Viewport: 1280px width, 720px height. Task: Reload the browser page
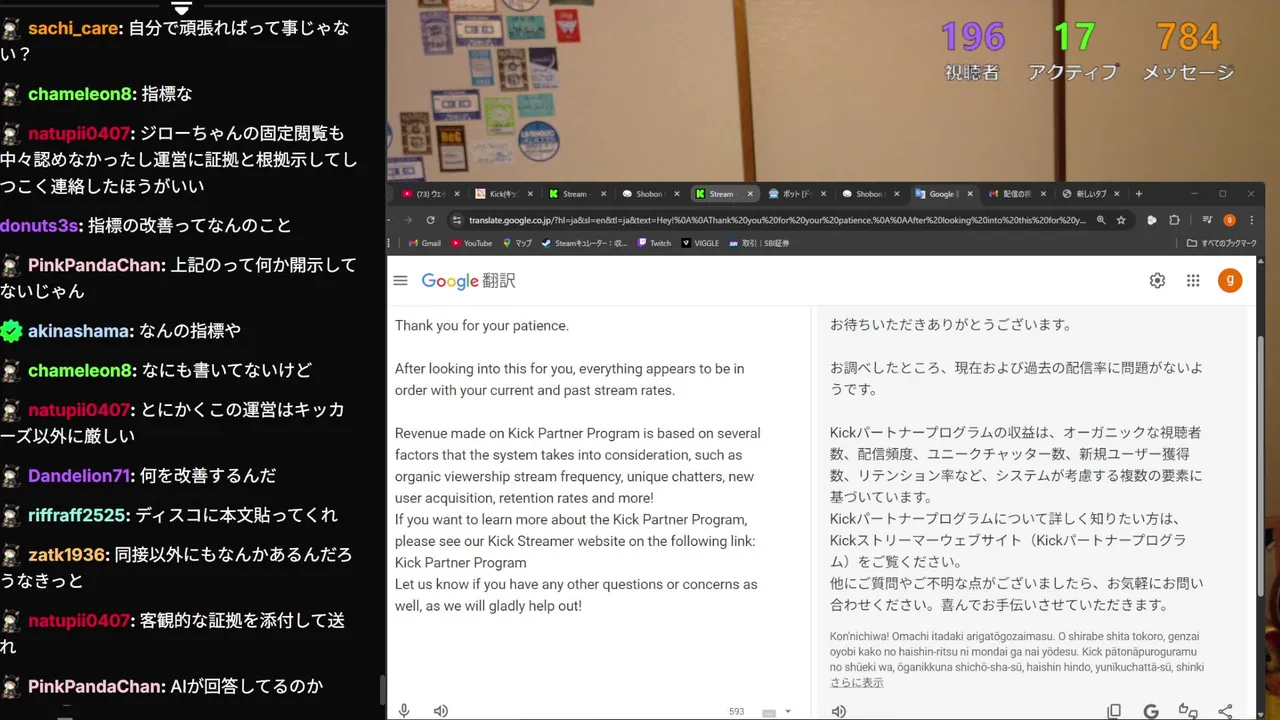coord(431,220)
